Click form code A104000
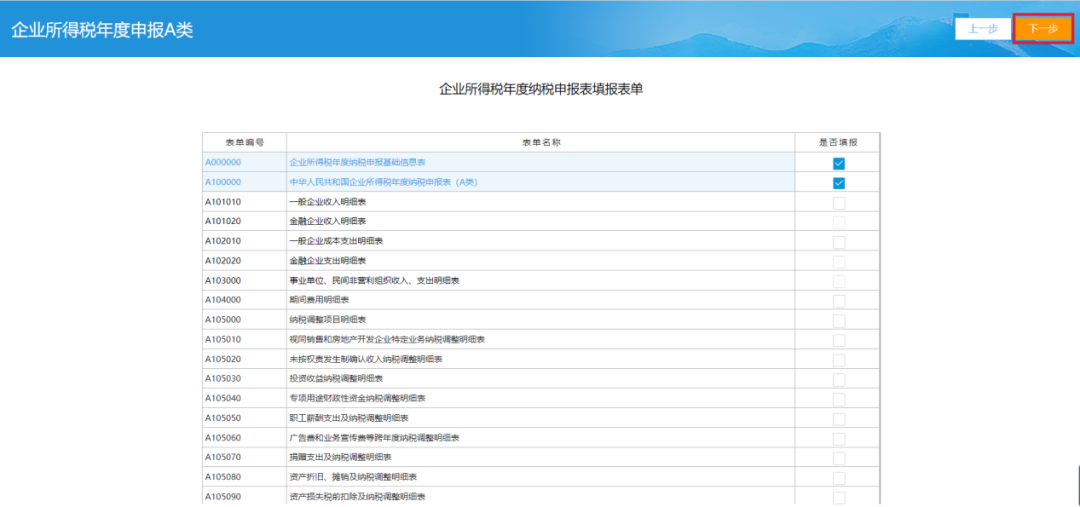The height and width of the screenshot is (507, 1080). pyautogui.click(x=223, y=300)
